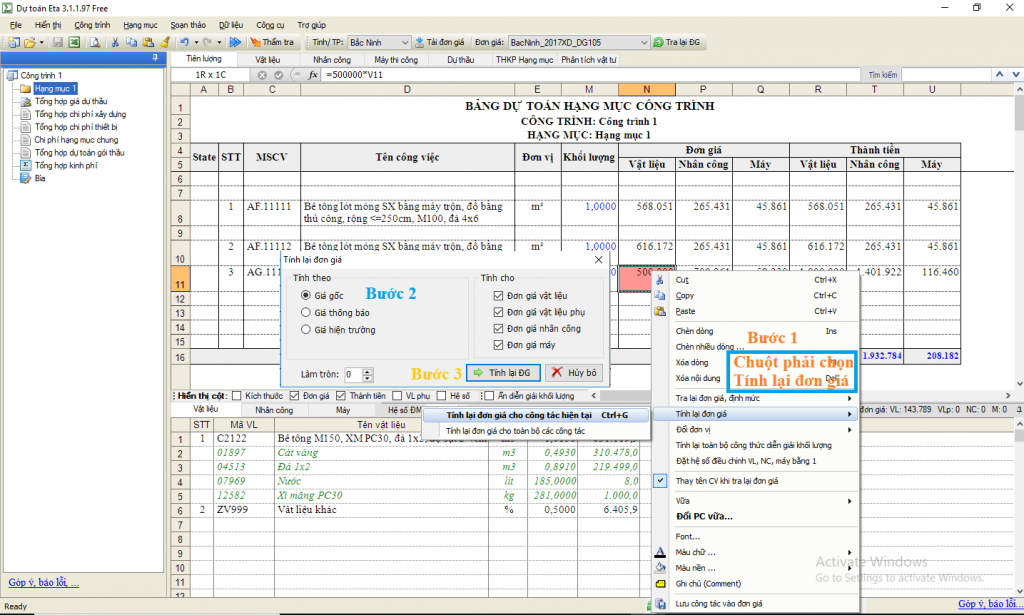This screenshot has width=1024, height=615.
Task: Switch to the Dự thầu tab
Action: [x=460, y=60]
